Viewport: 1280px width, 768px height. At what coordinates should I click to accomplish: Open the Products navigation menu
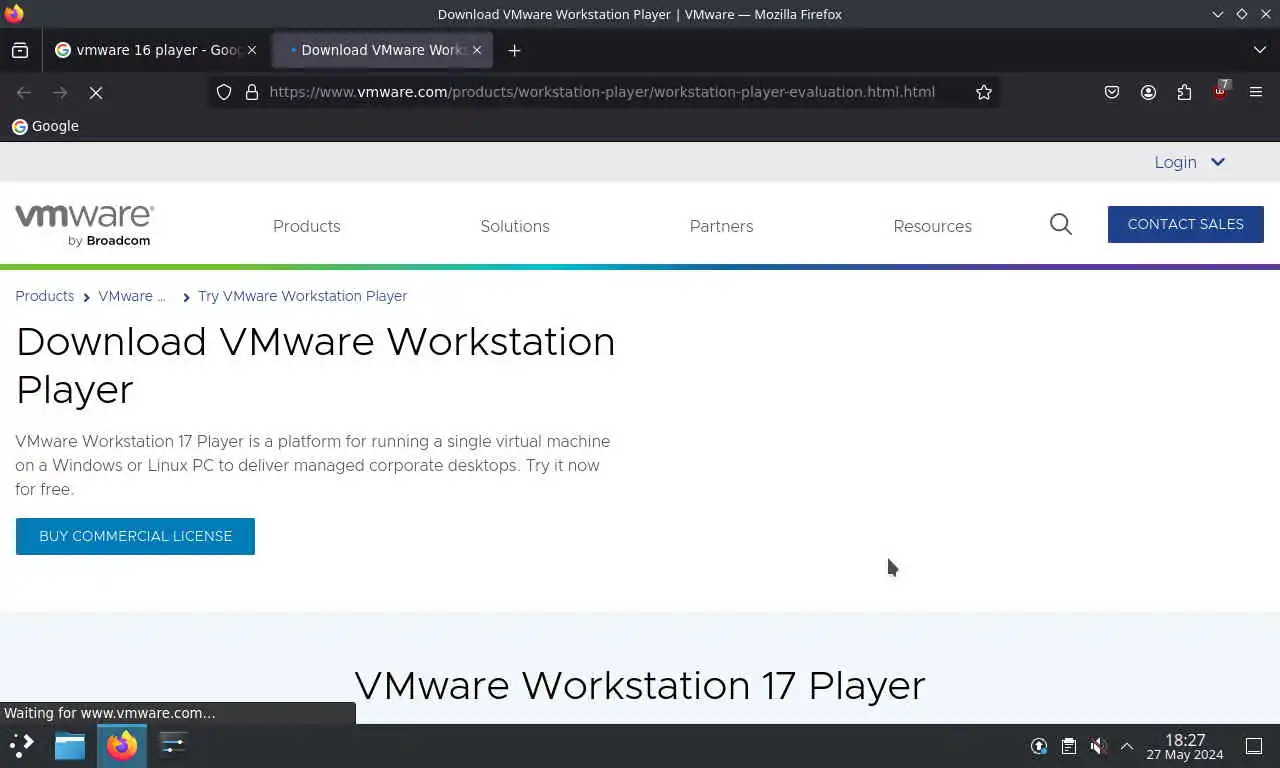pyautogui.click(x=307, y=226)
